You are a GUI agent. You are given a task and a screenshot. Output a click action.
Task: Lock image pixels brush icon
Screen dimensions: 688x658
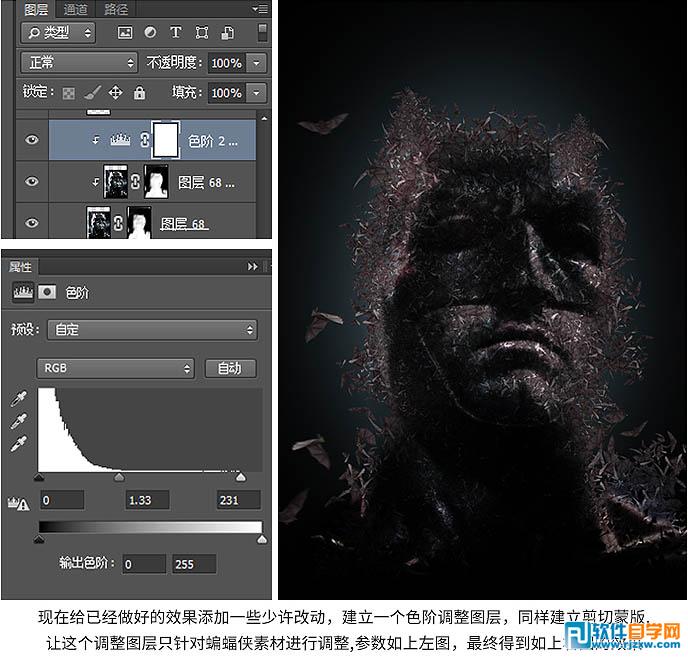(92, 93)
